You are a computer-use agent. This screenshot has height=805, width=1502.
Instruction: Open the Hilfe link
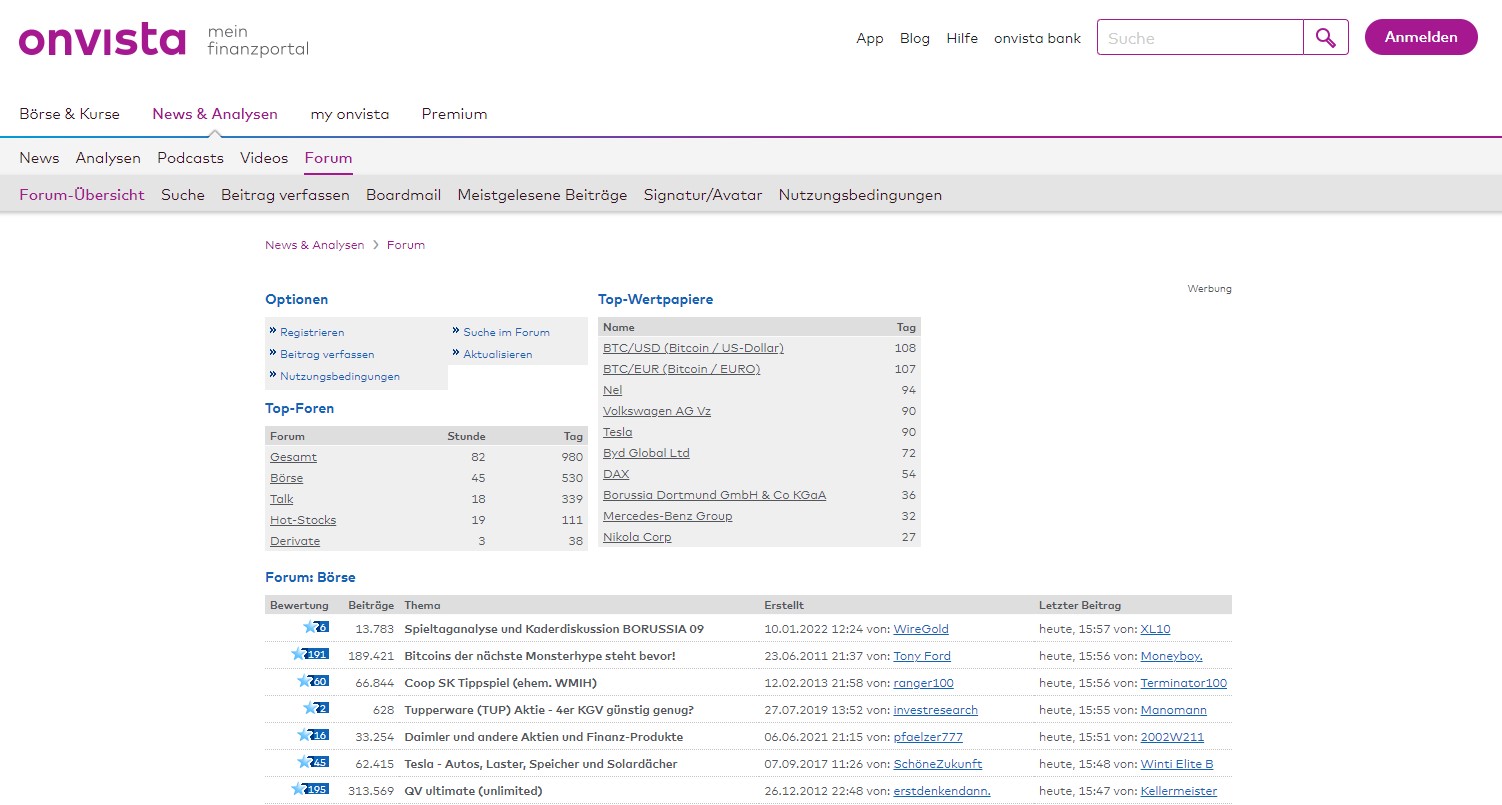tap(962, 38)
